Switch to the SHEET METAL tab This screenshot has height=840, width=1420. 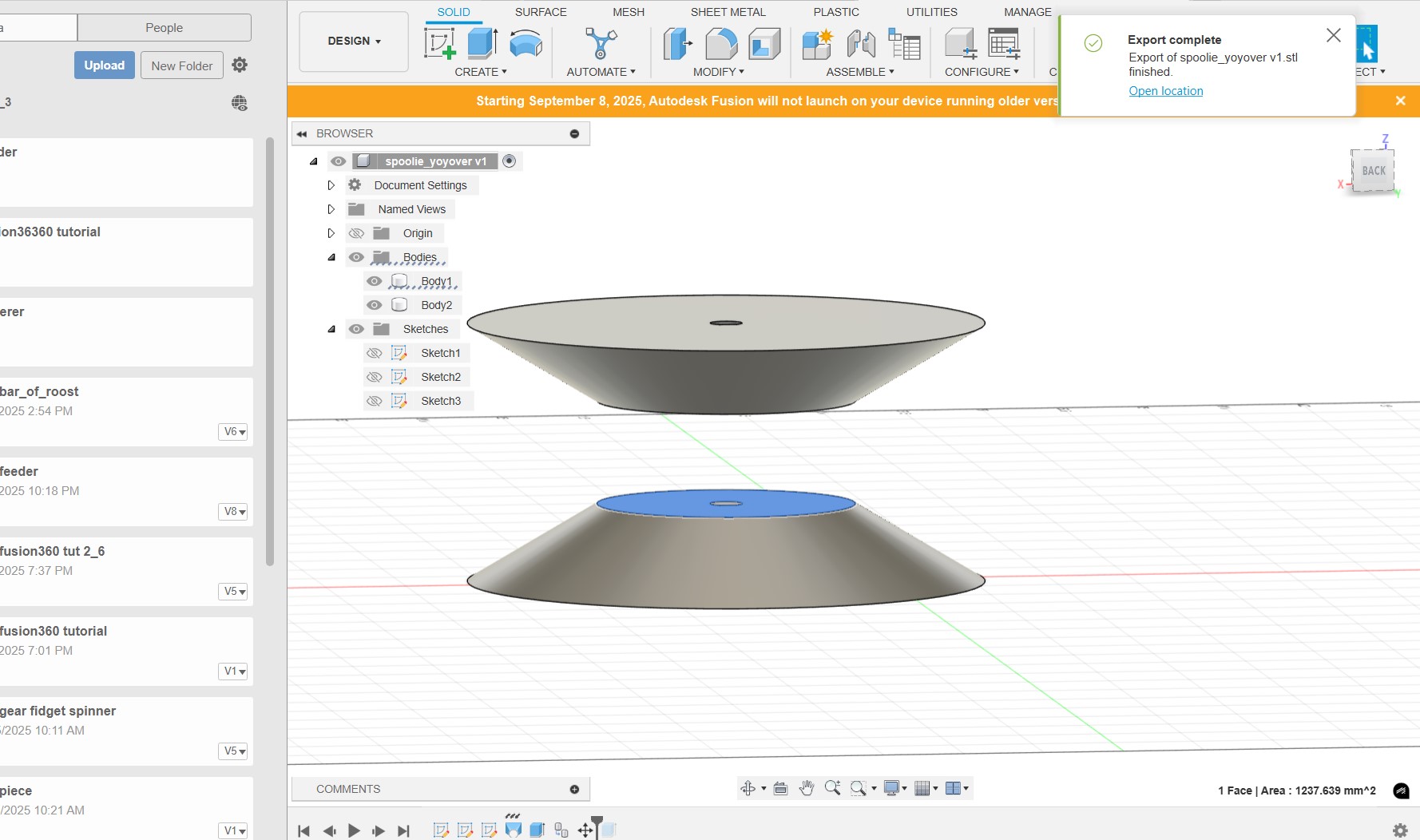(x=728, y=12)
